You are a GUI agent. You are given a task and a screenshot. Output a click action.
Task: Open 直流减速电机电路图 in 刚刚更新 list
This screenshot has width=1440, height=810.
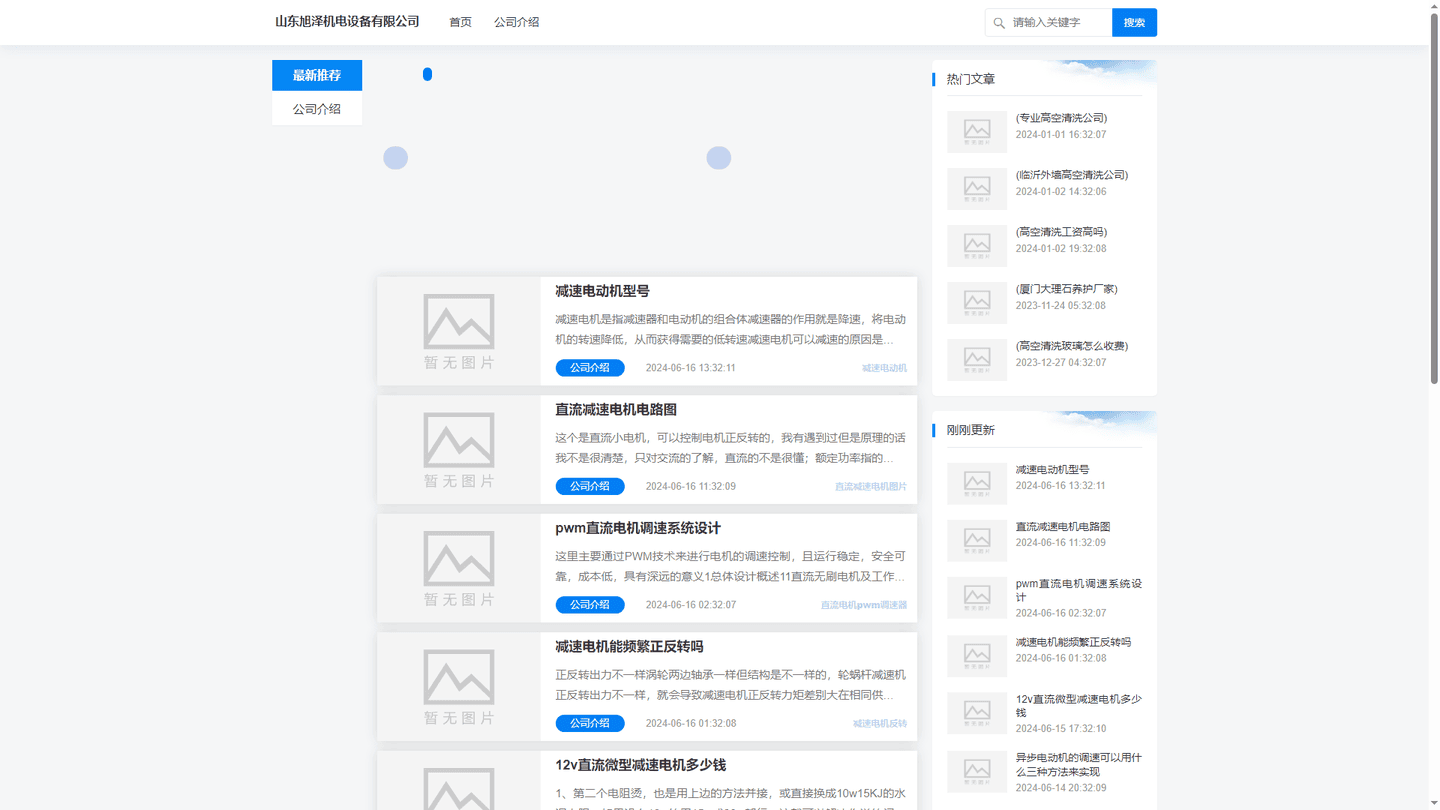pyautogui.click(x=1063, y=526)
